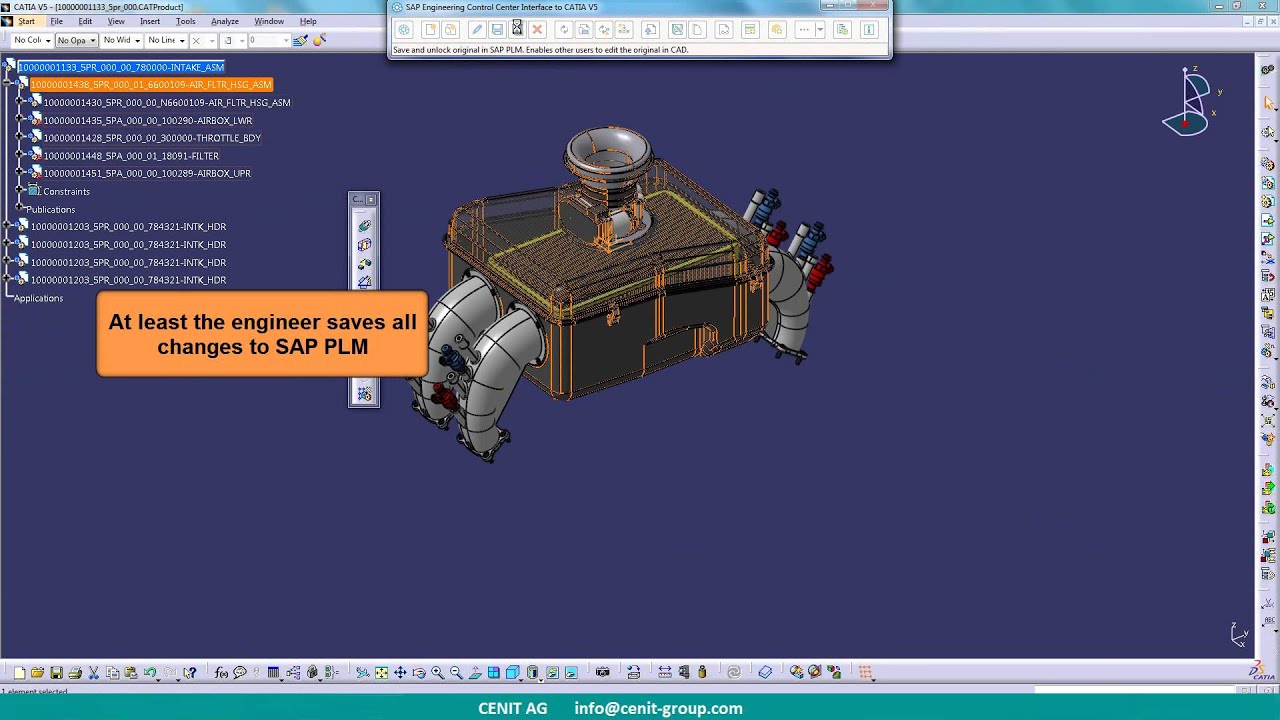
Task: Open the View menu
Action: click(116, 21)
